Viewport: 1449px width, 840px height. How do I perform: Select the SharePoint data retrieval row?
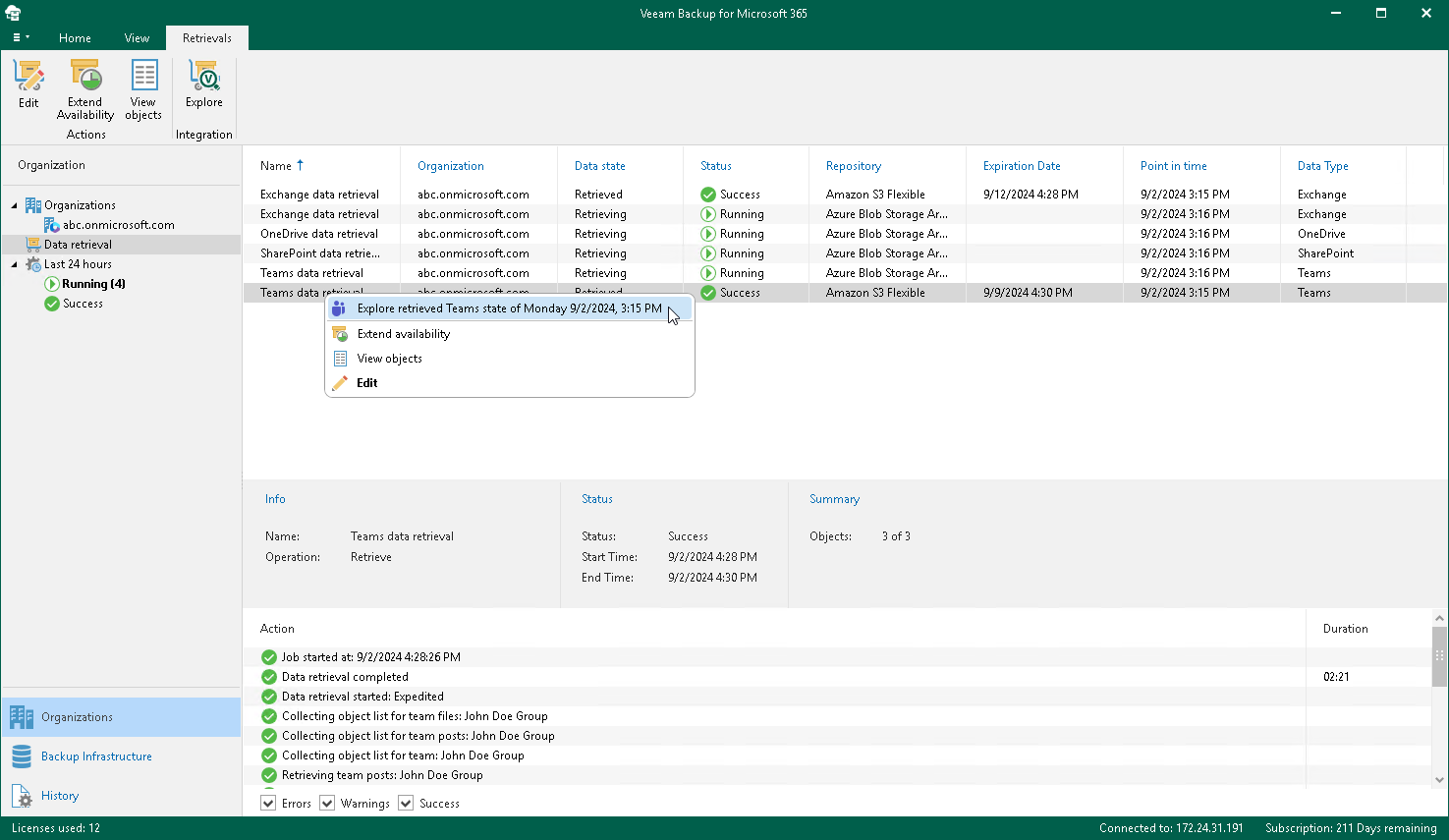[845, 253]
